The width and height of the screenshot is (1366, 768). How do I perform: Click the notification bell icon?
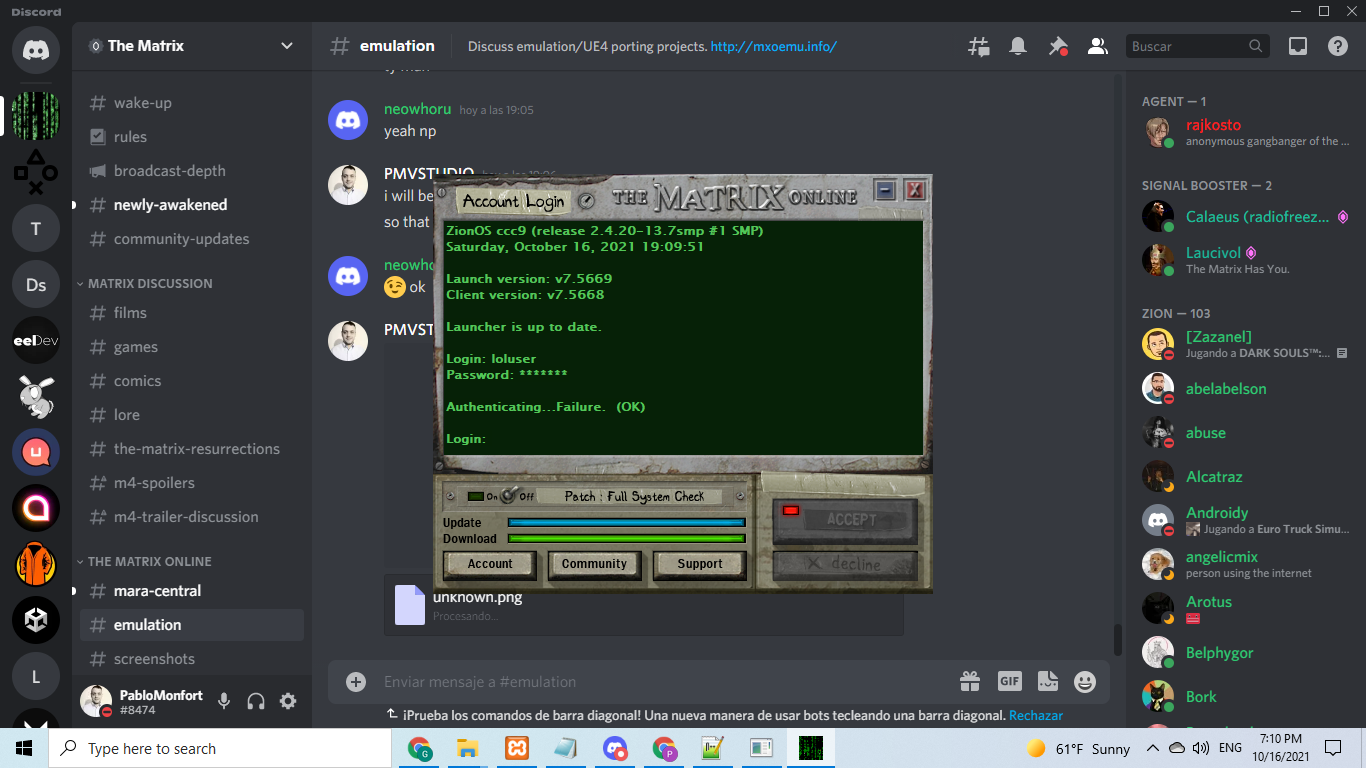coord(1018,46)
